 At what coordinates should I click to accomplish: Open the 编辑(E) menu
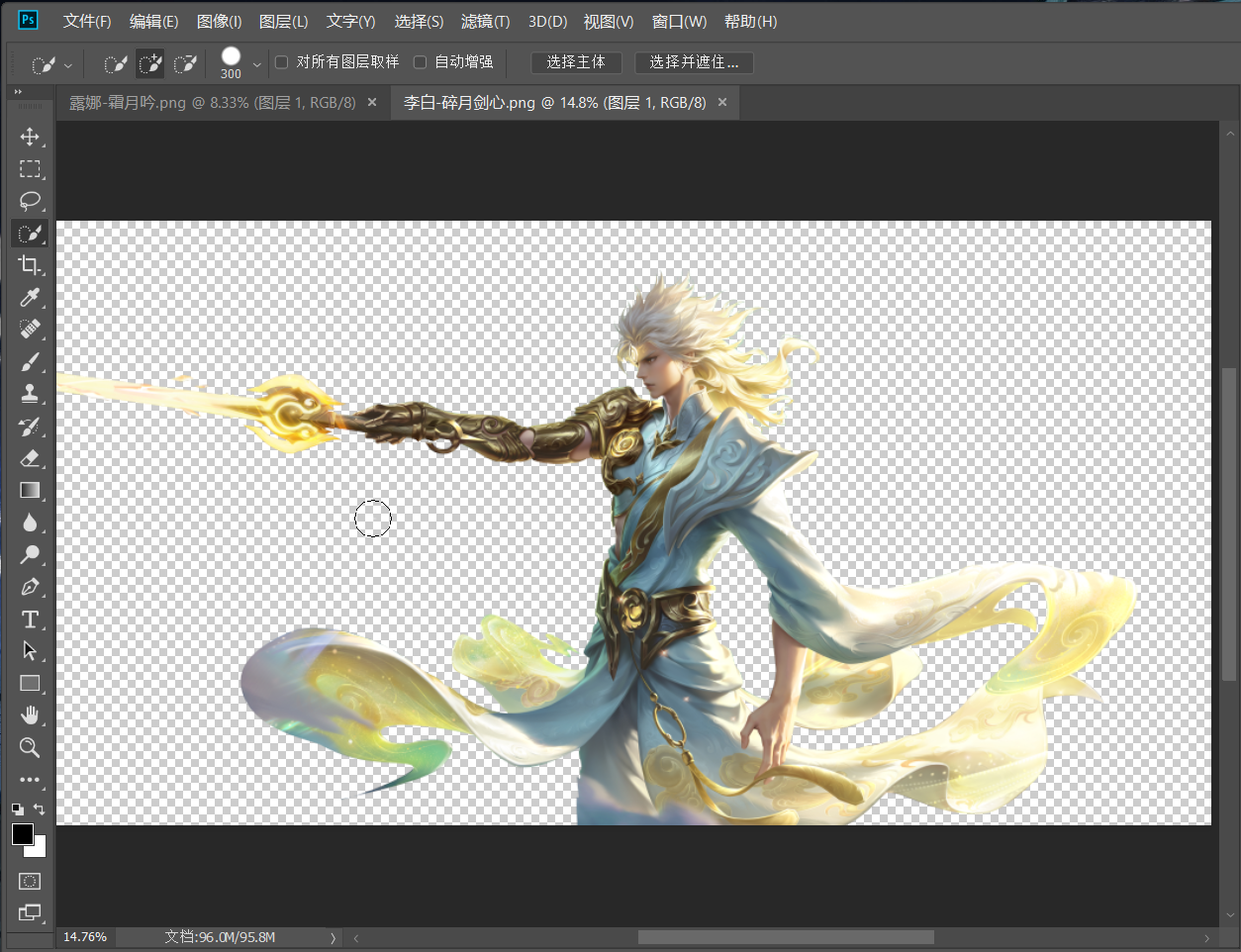coord(153,21)
